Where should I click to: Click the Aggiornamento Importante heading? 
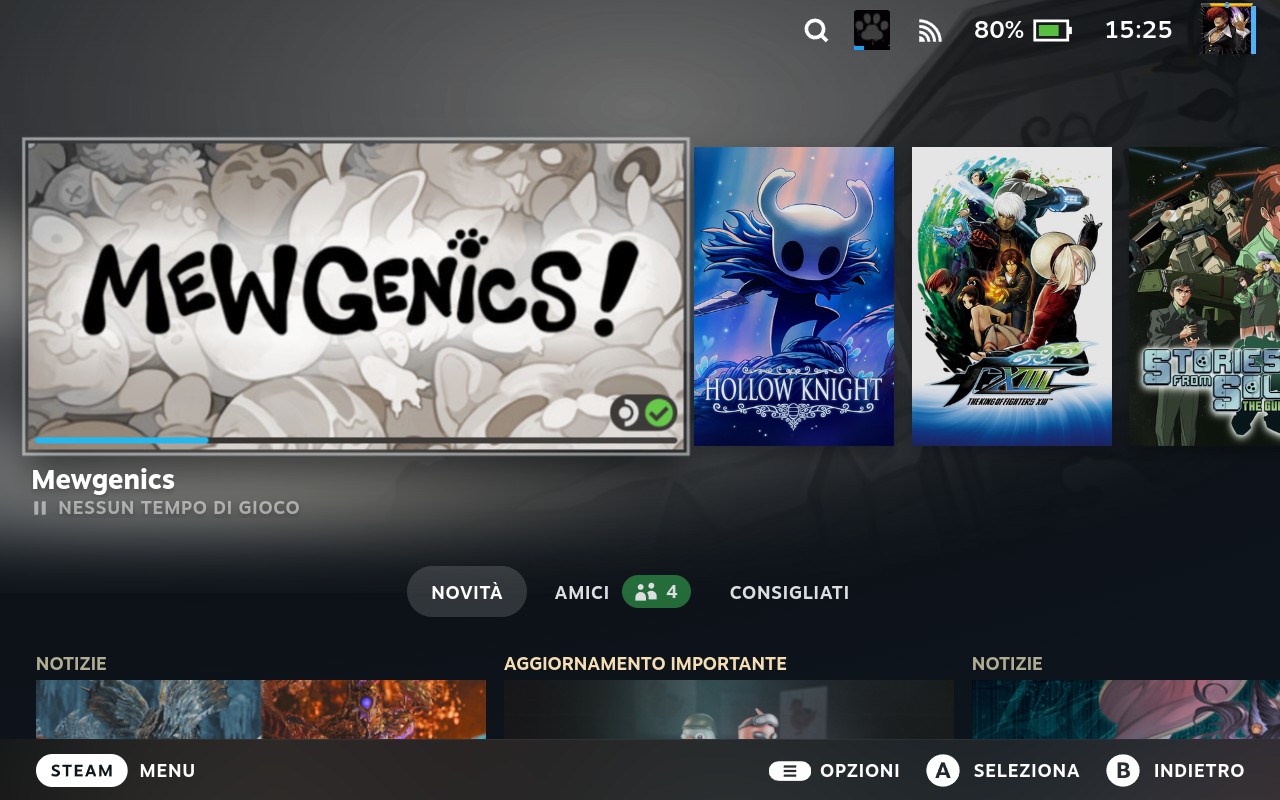pos(645,664)
